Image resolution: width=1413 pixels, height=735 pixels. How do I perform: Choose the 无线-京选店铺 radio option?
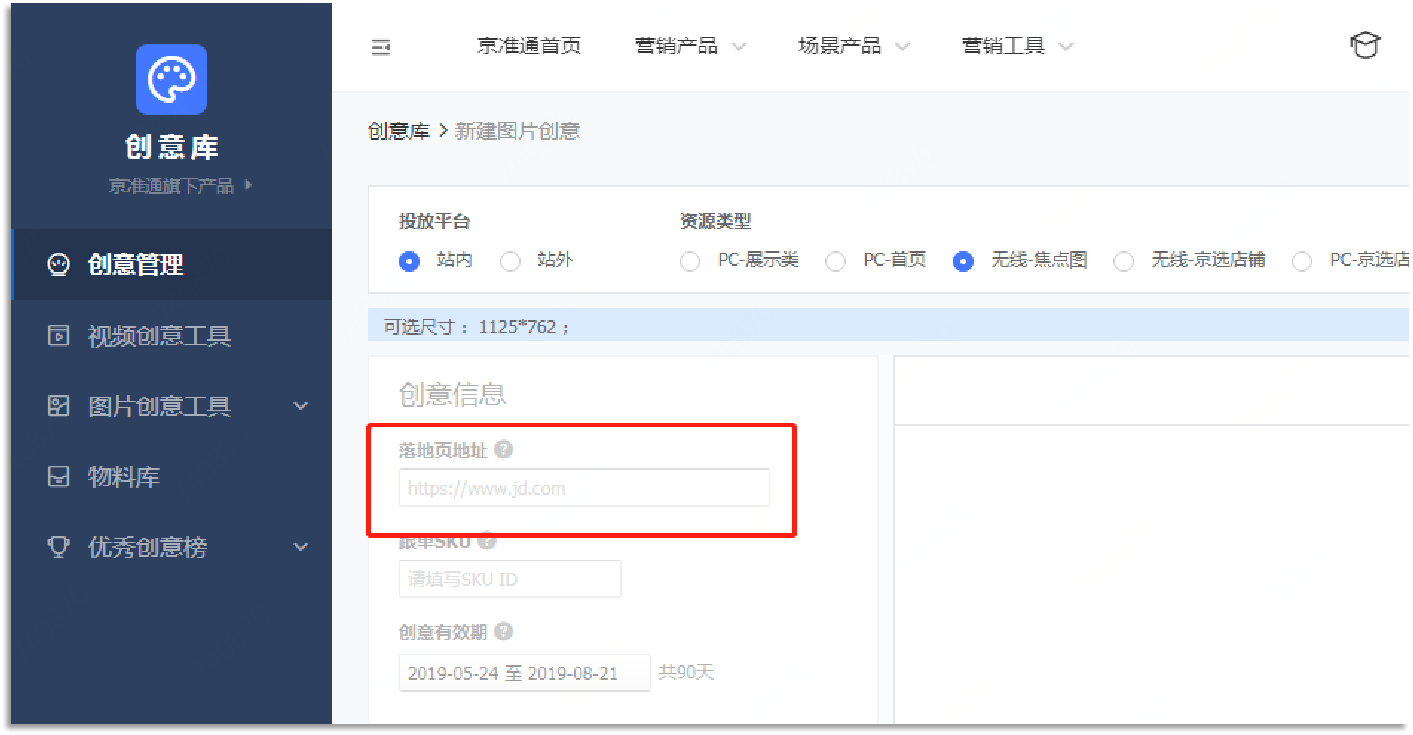1124,261
